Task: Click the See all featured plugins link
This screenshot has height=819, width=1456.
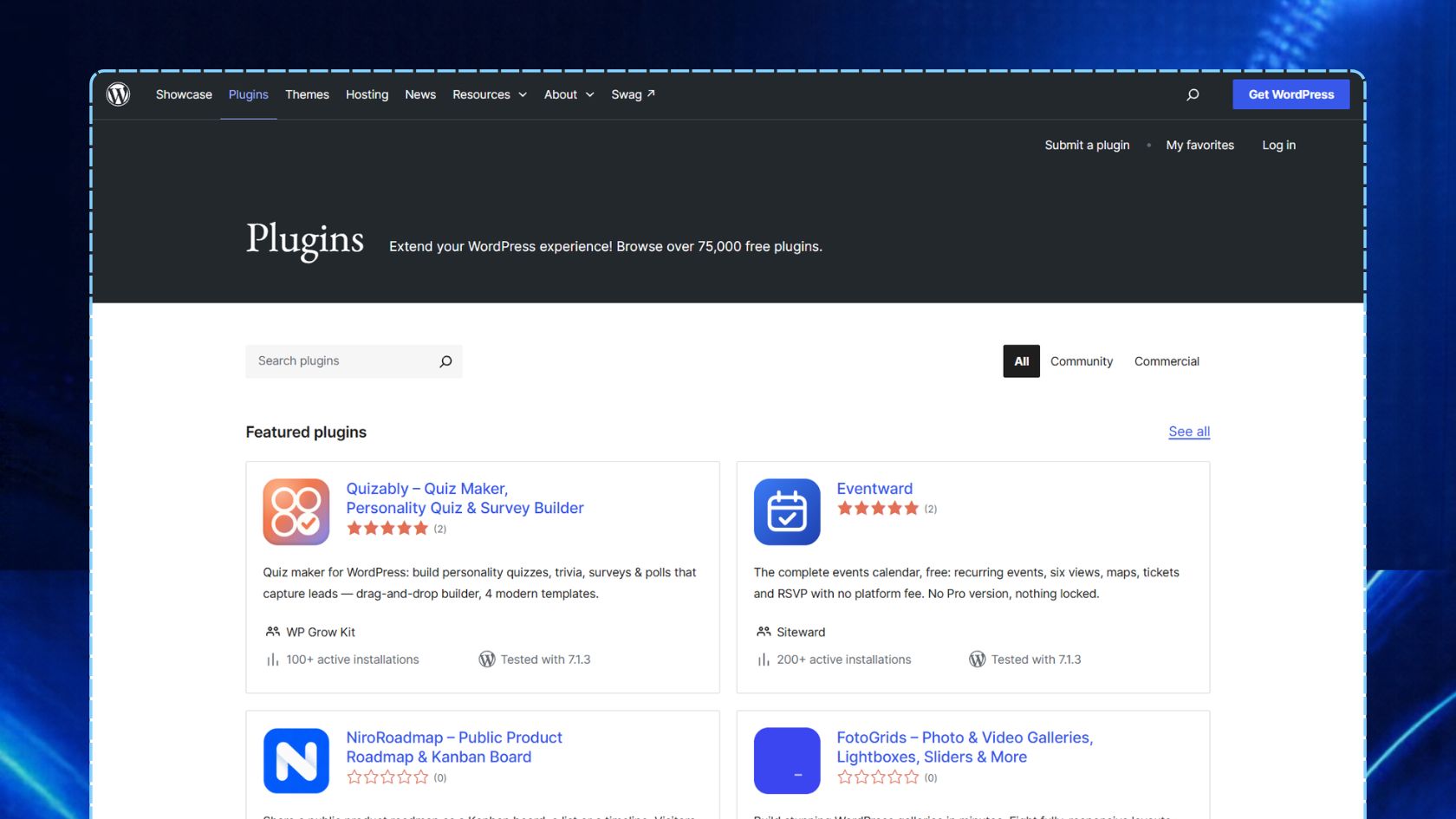Action: point(1189,432)
